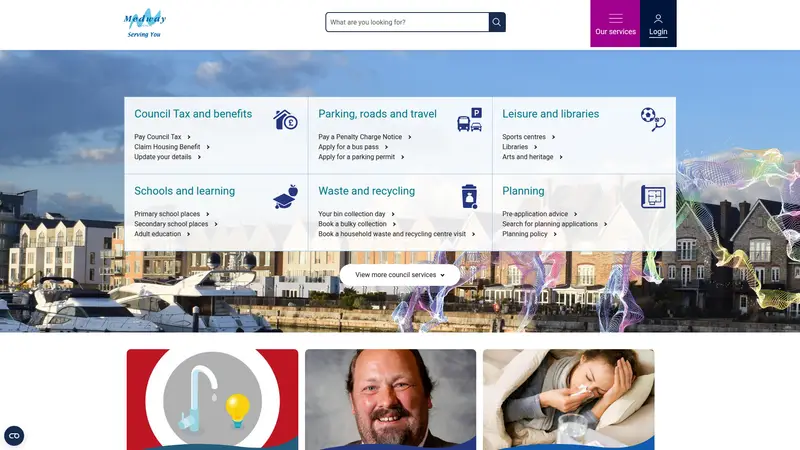Open Parking, roads and travel heading

tap(378, 114)
